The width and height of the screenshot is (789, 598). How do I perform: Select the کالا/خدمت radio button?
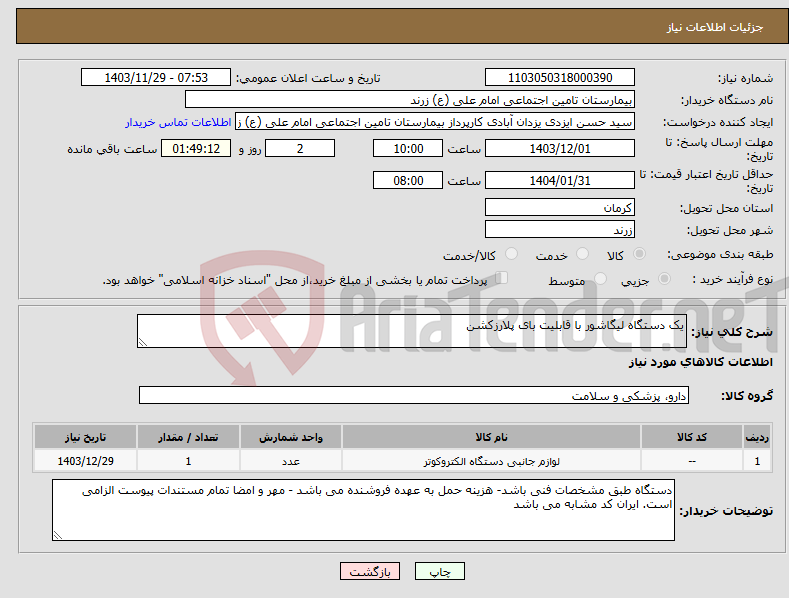pyautogui.click(x=511, y=254)
